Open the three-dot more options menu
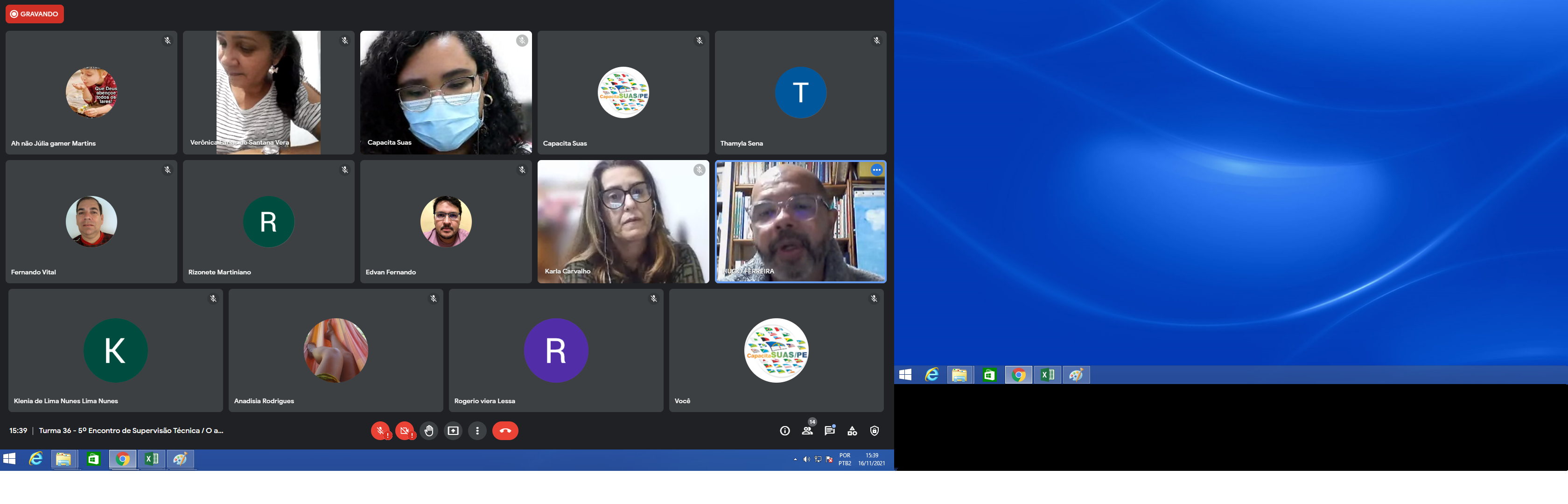The width and height of the screenshot is (1568, 504). click(477, 431)
